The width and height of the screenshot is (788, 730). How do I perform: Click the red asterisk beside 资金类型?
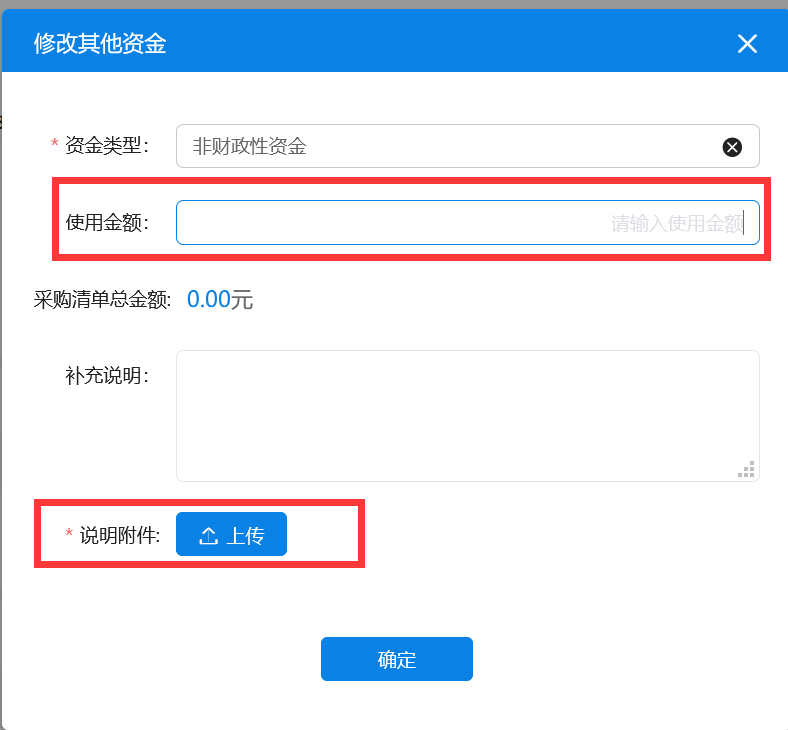click(x=54, y=146)
